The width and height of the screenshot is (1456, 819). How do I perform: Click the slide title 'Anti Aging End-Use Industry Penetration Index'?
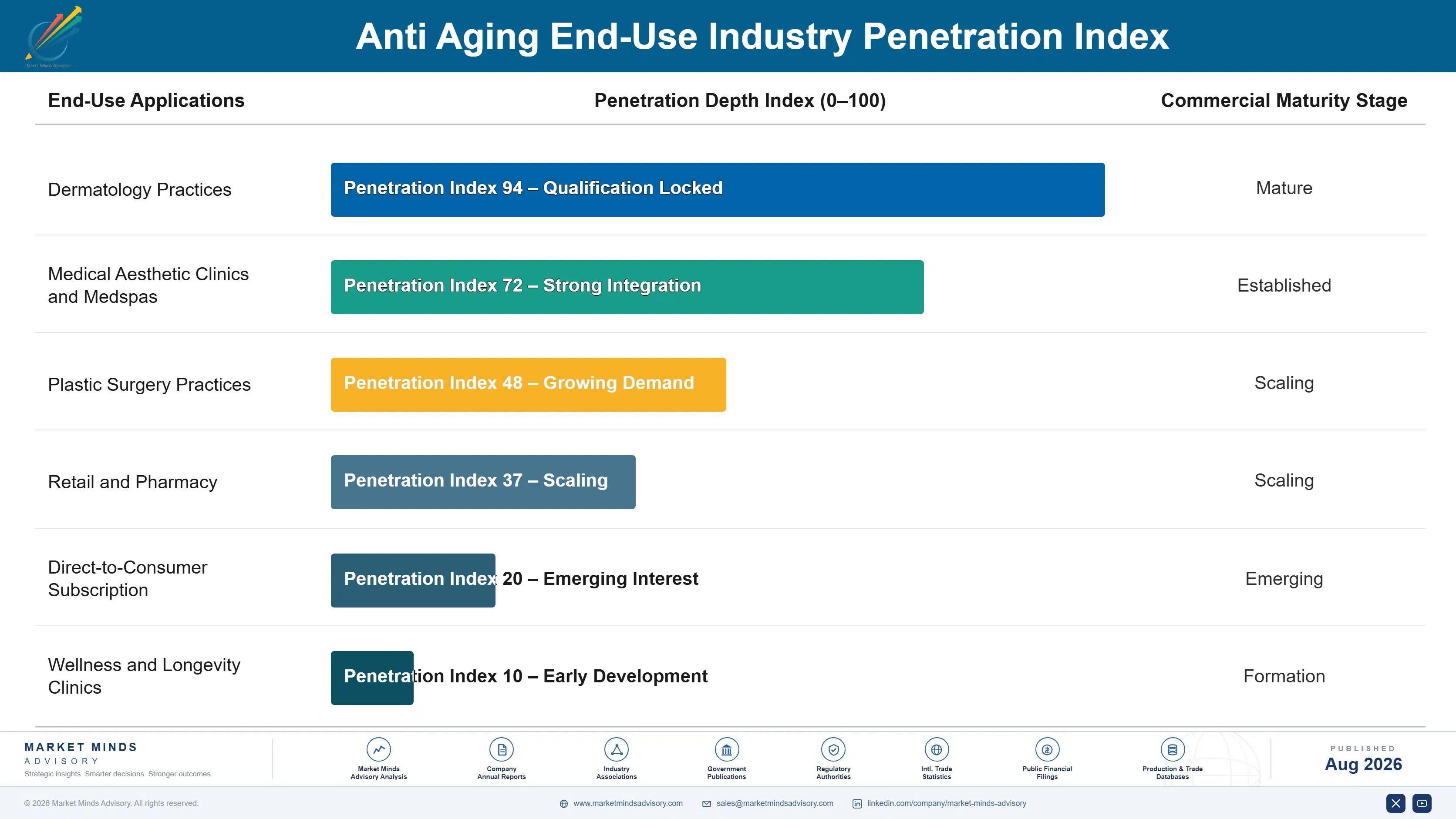click(762, 37)
